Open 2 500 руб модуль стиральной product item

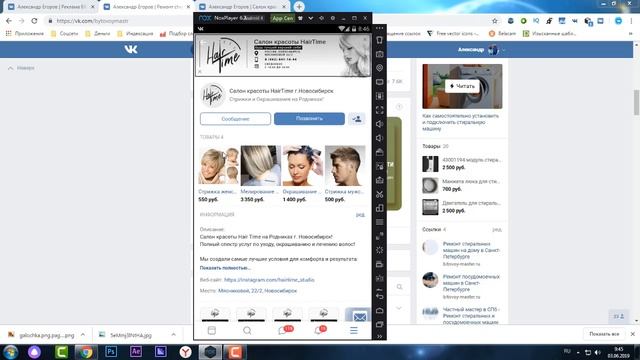point(462,164)
